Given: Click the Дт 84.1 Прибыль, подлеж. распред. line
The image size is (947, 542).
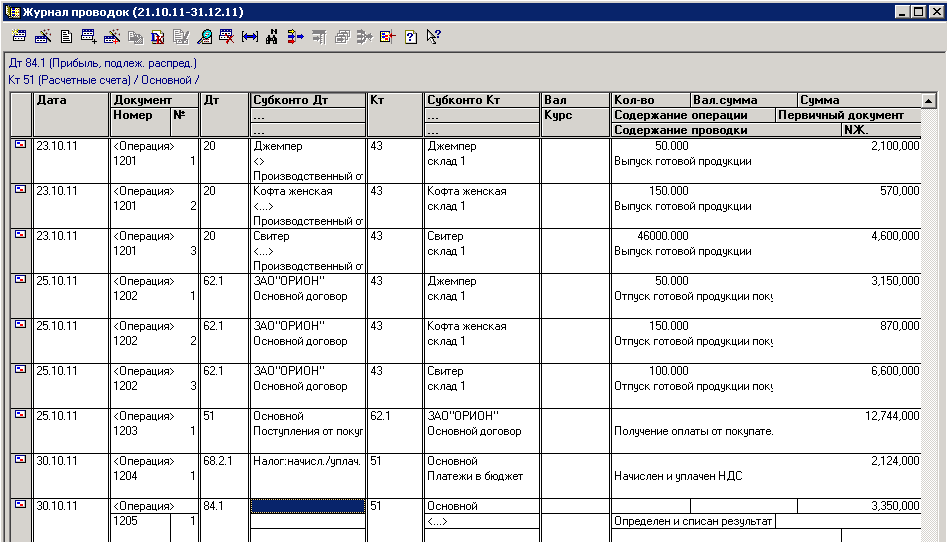Looking at the screenshot, I should coord(103,63).
